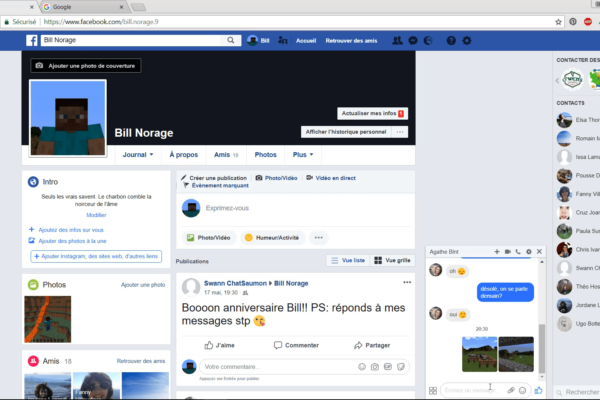Open the settings gear in top bar
The image size is (600, 400).
467,41
